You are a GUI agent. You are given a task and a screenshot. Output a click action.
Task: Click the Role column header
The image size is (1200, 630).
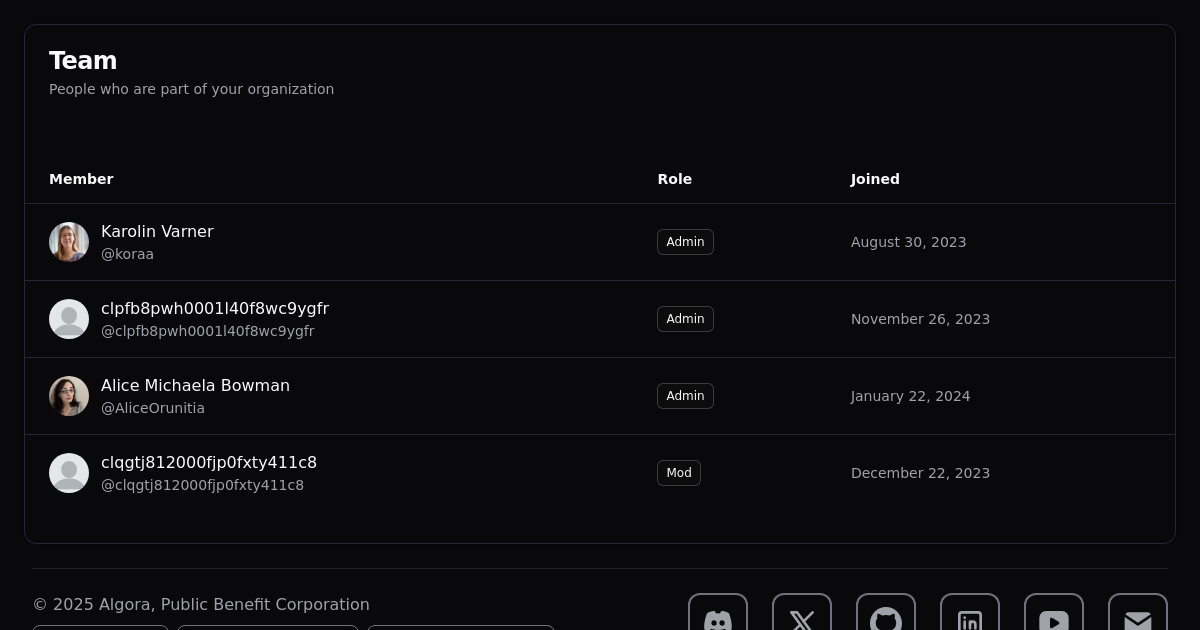point(674,179)
